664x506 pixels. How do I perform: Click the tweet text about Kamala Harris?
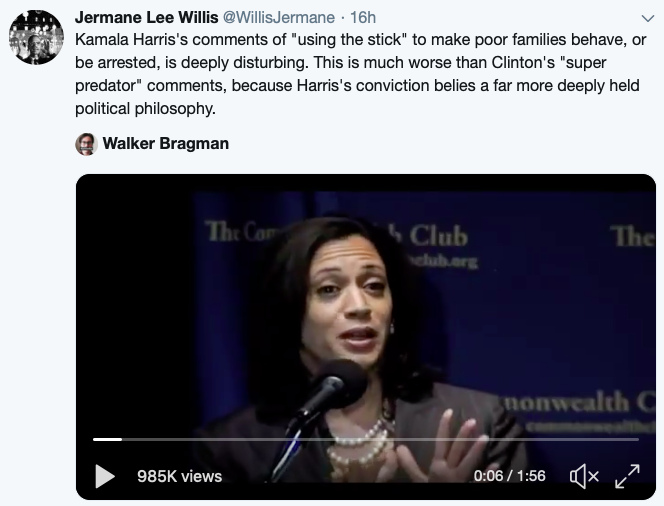(x=361, y=74)
